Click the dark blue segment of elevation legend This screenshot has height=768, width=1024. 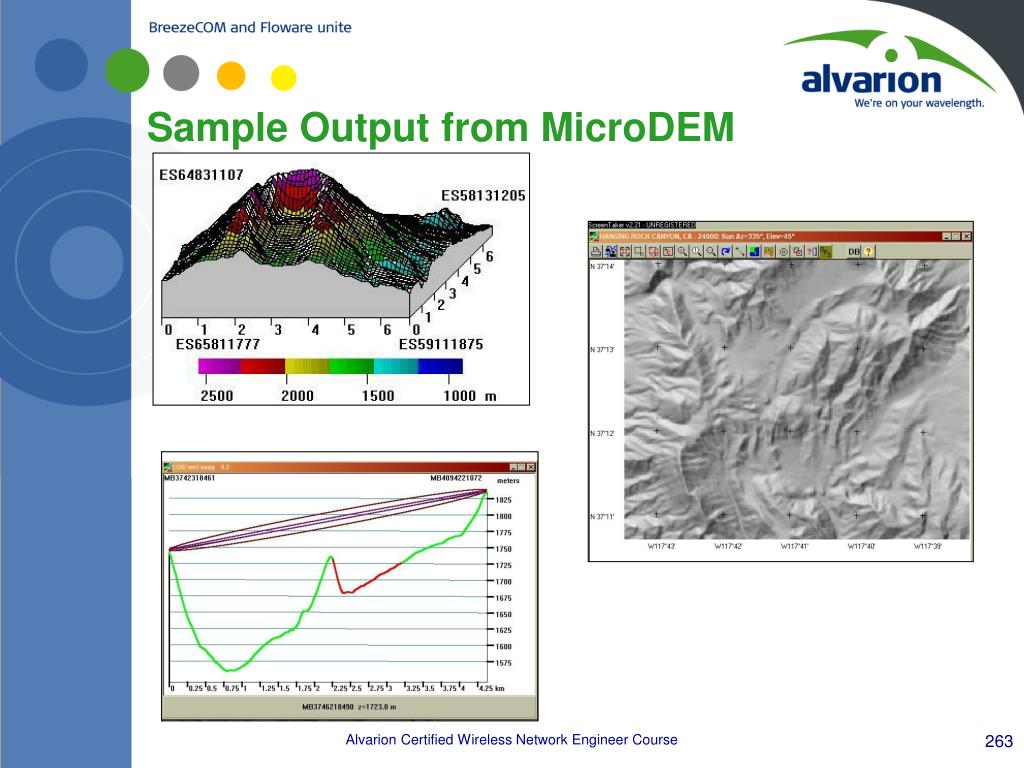pos(440,366)
